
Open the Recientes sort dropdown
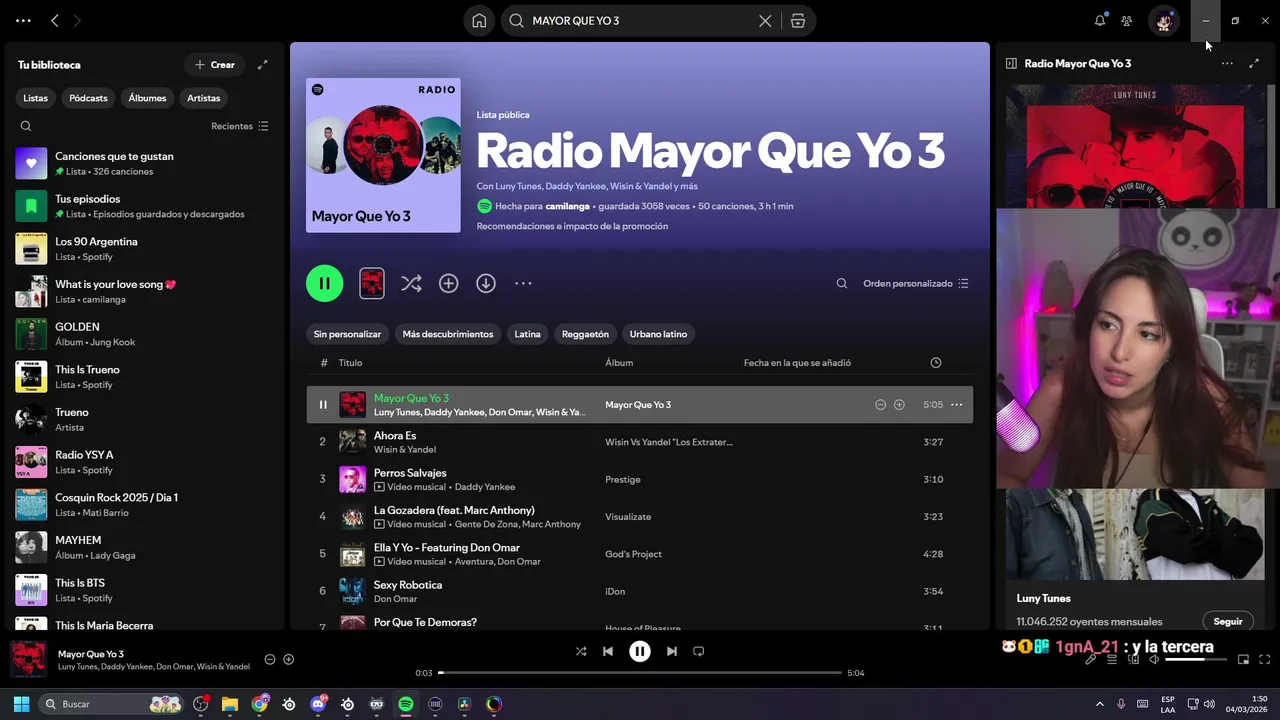pyautogui.click(x=240, y=126)
